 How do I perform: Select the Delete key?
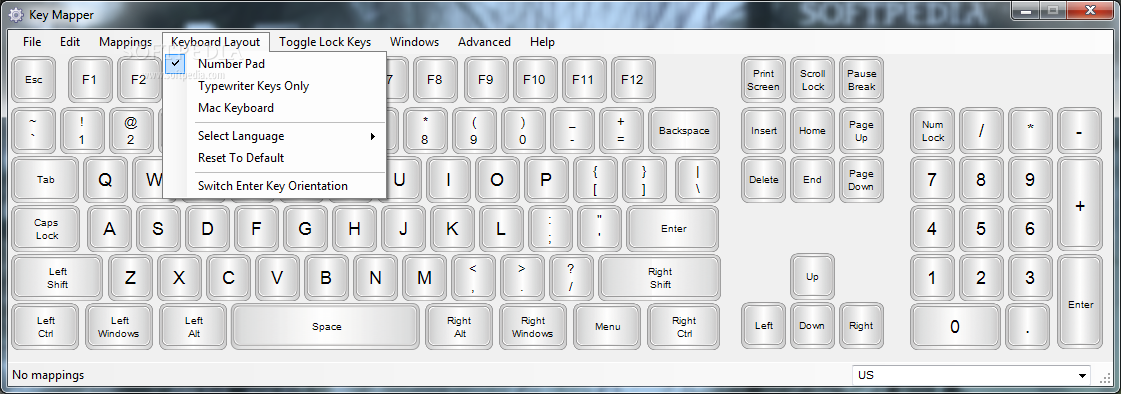[764, 179]
